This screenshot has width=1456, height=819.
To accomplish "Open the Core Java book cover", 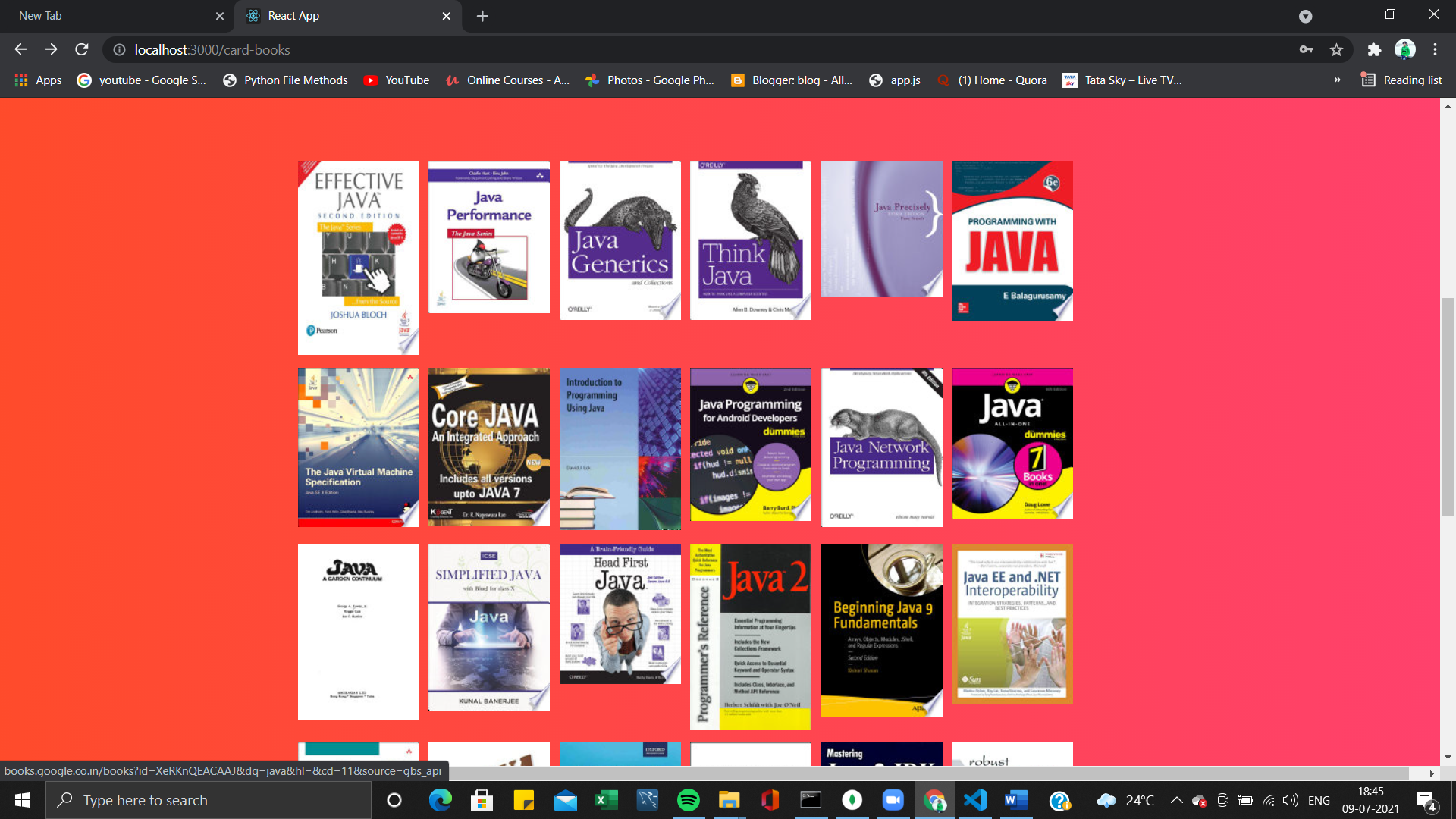I will pos(489,447).
